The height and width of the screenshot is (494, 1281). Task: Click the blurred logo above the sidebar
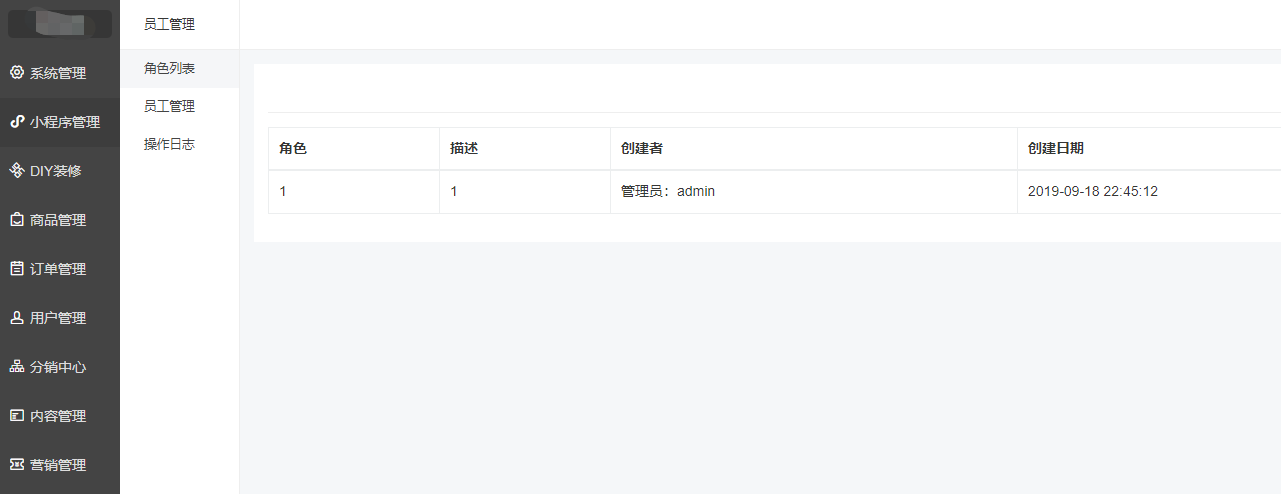(x=60, y=22)
